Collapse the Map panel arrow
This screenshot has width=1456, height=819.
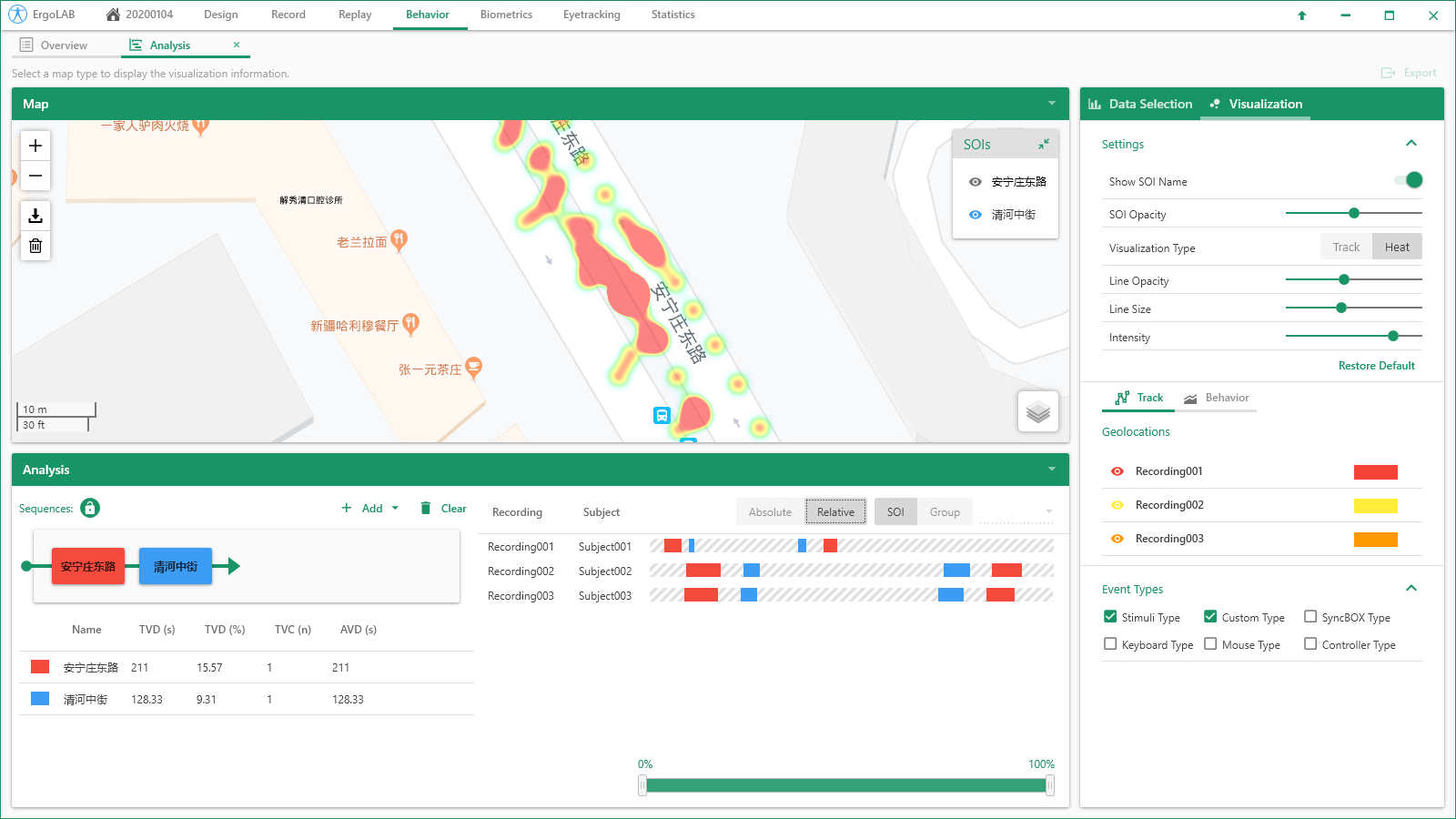(x=1052, y=104)
